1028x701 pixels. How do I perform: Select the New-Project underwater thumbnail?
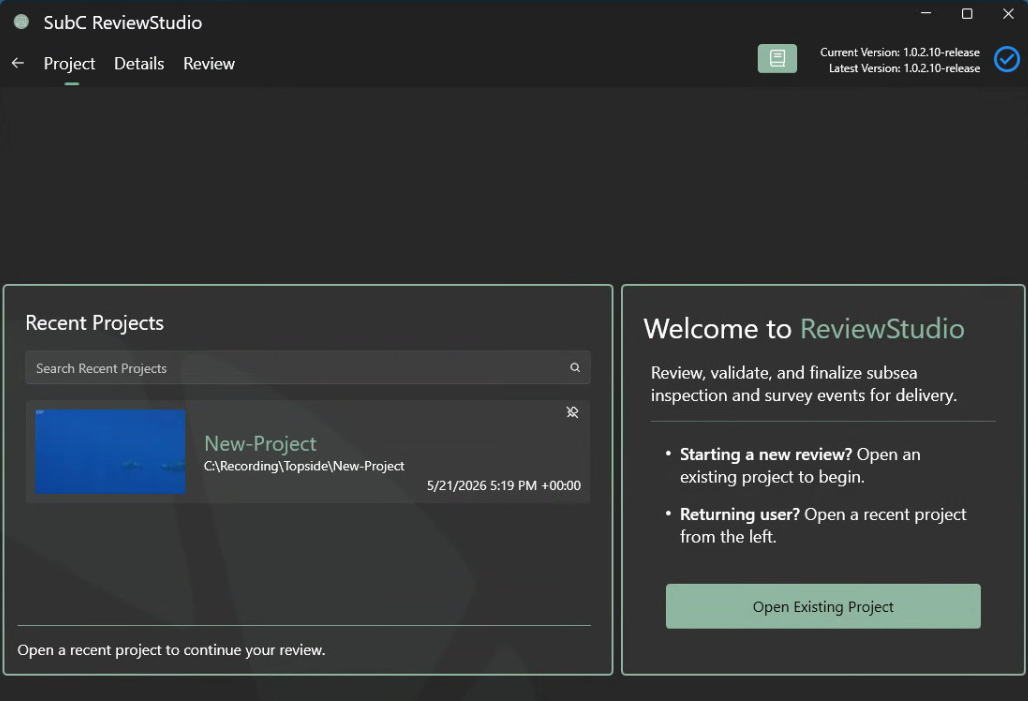pos(110,452)
